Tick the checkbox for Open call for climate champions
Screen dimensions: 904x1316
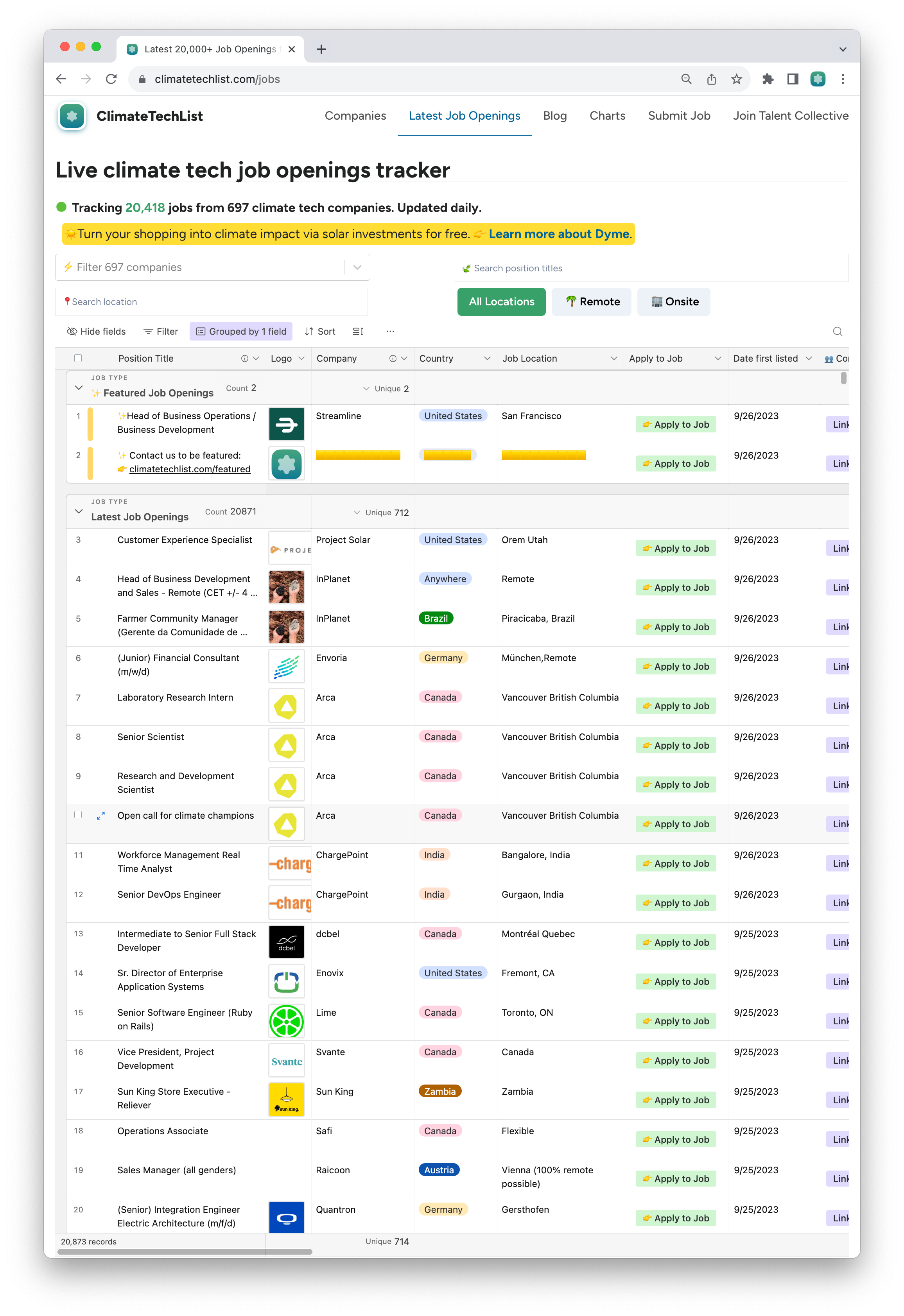[x=78, y=816]
